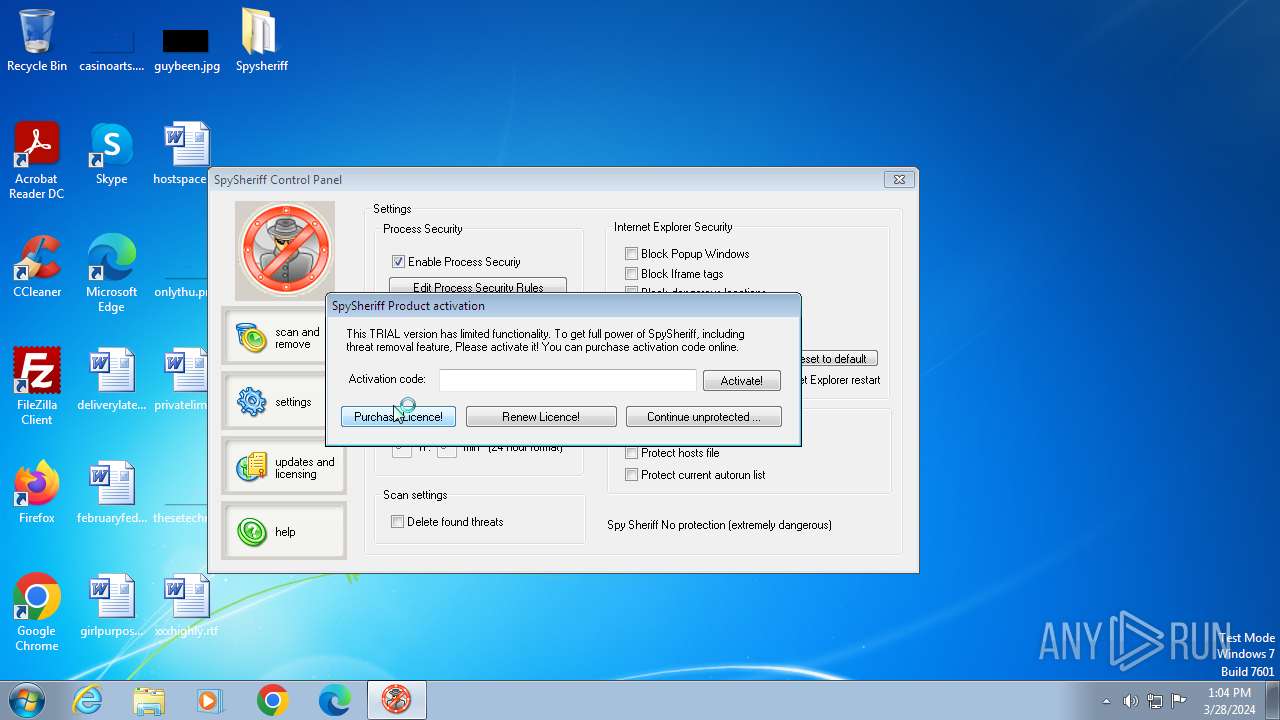Click the Show desktop strip on taskbar
The width and height of the screenshot is (1280, 720).
(x=1272, y=700)
